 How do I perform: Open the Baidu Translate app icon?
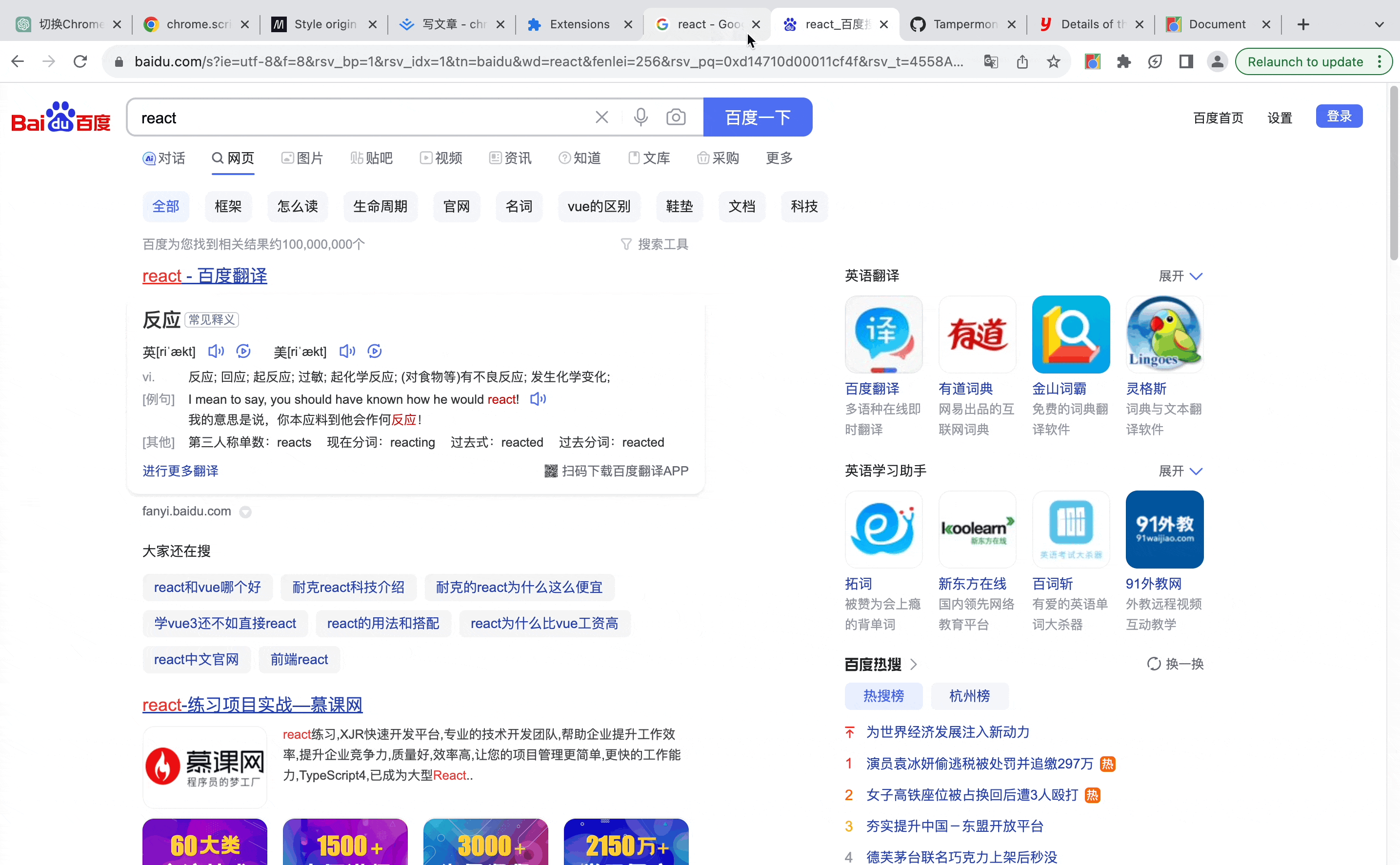(883, 334)
